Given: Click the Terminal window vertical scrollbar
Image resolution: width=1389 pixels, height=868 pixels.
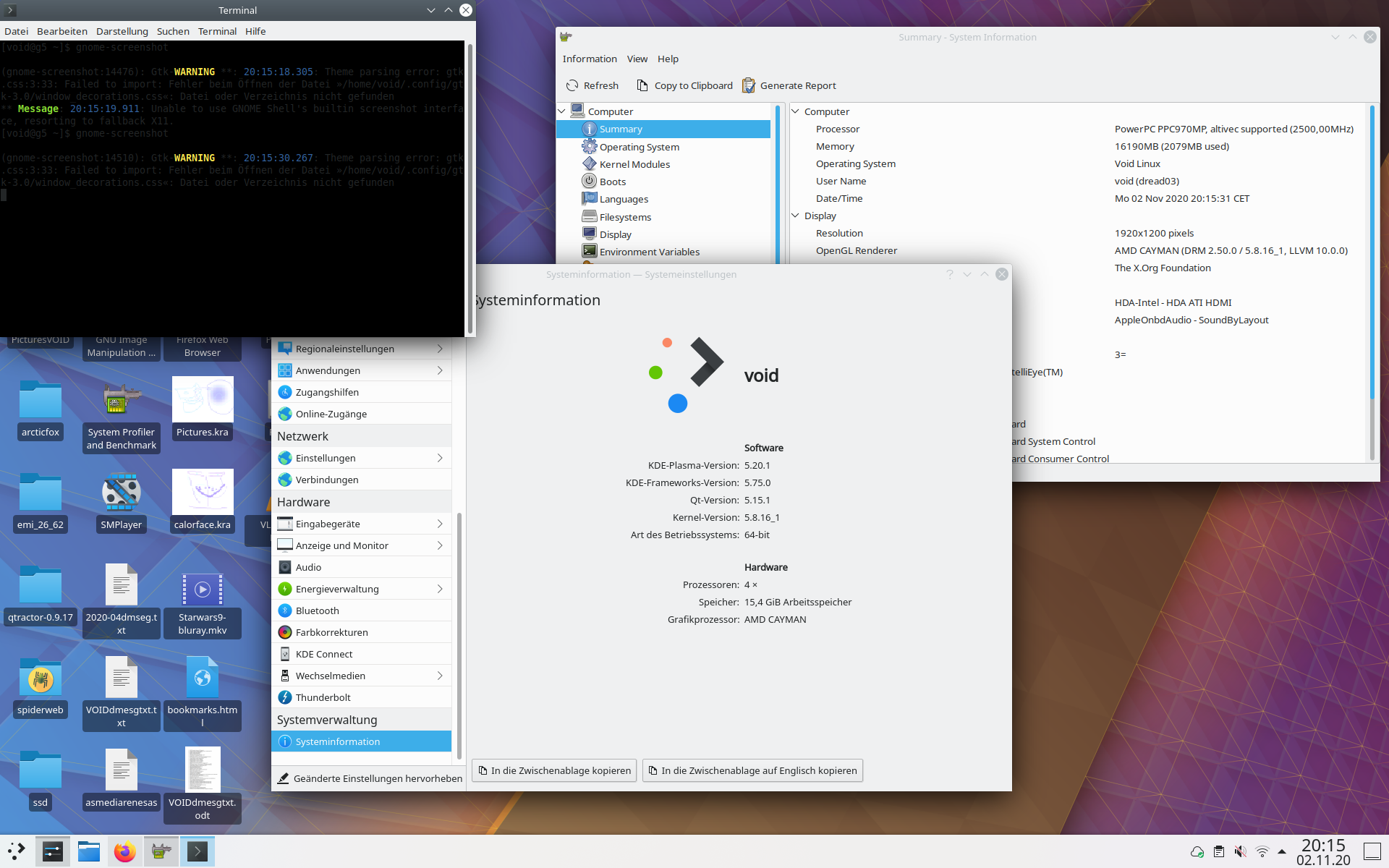Looking at the screenshot, I should click(x=470, y=188).
